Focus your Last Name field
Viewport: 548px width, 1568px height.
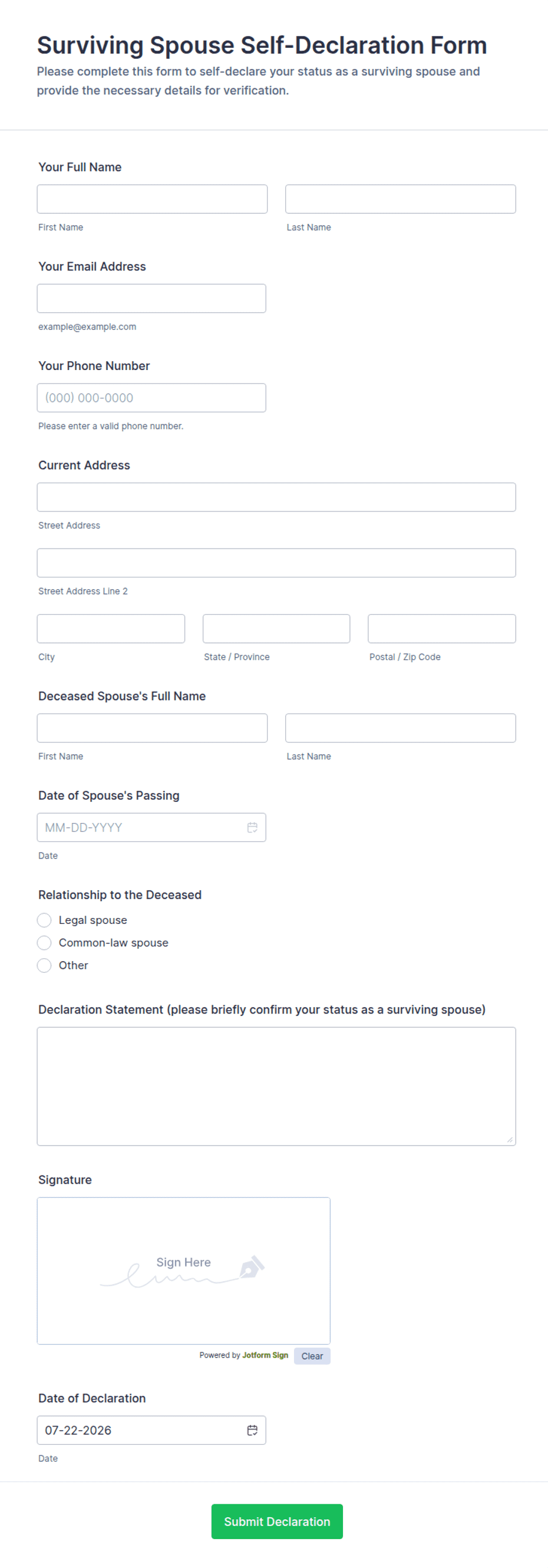coord(400,199)
